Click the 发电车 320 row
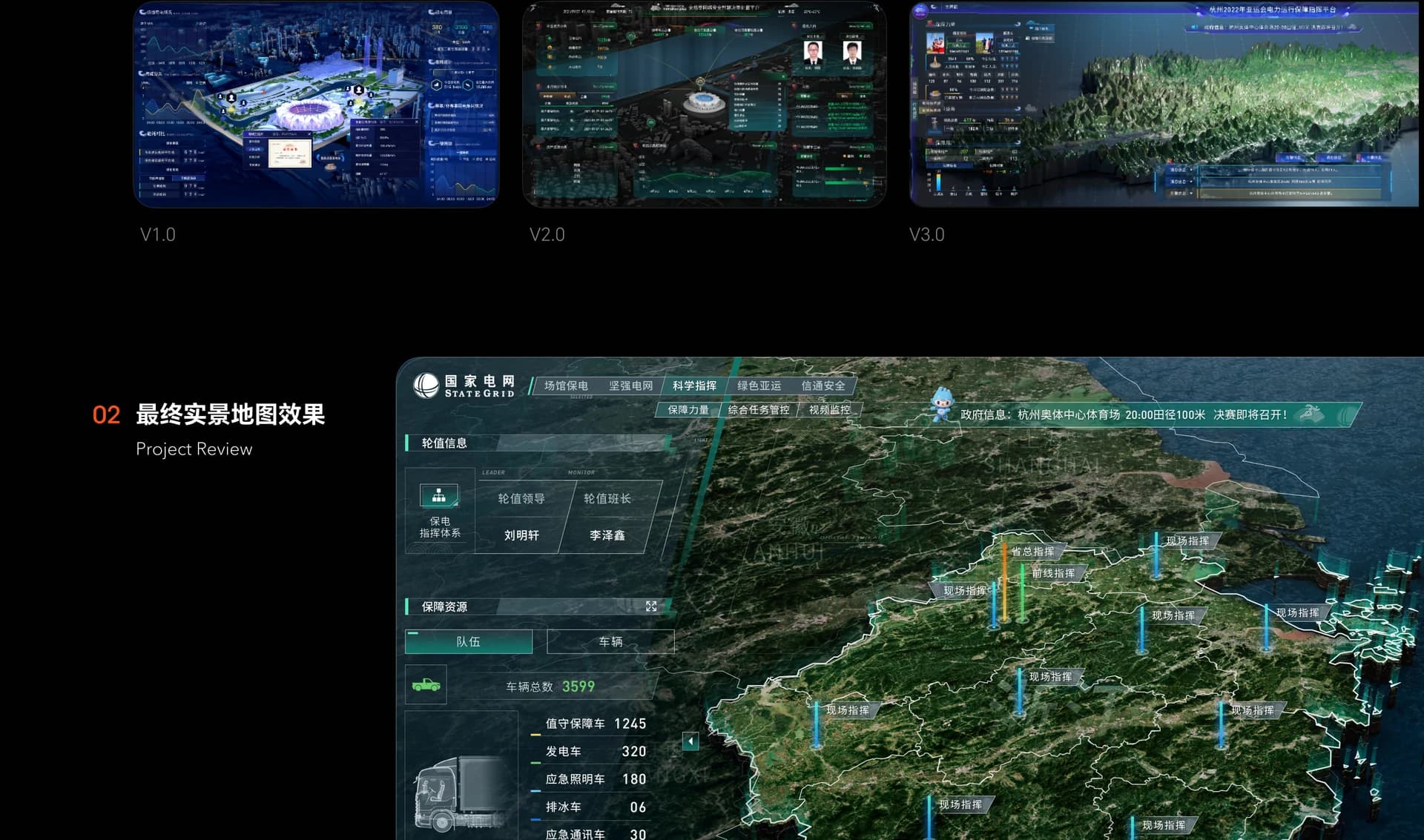This screenshot has width=1424, height=840. [590, 752]
